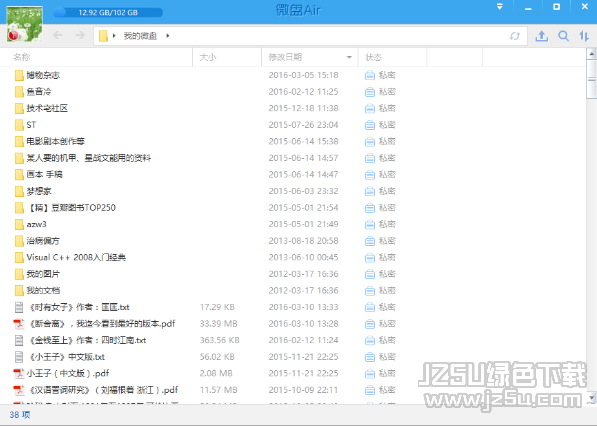Click privacy icon in 小王子（中文版）.pdf row

[x=370, y=373]
